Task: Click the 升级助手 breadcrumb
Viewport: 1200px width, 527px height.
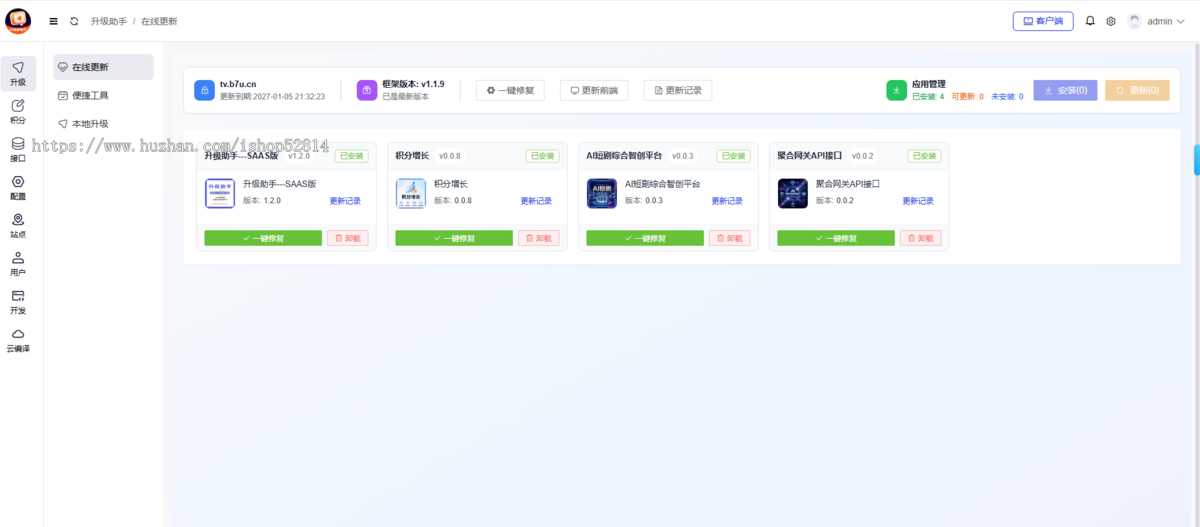Action: point(108,21)
